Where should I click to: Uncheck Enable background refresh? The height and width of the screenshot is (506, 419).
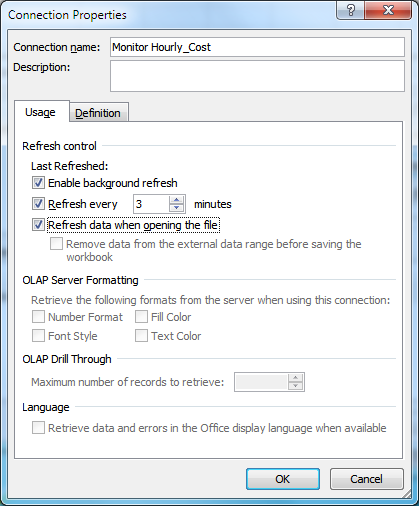coord(38,183)
